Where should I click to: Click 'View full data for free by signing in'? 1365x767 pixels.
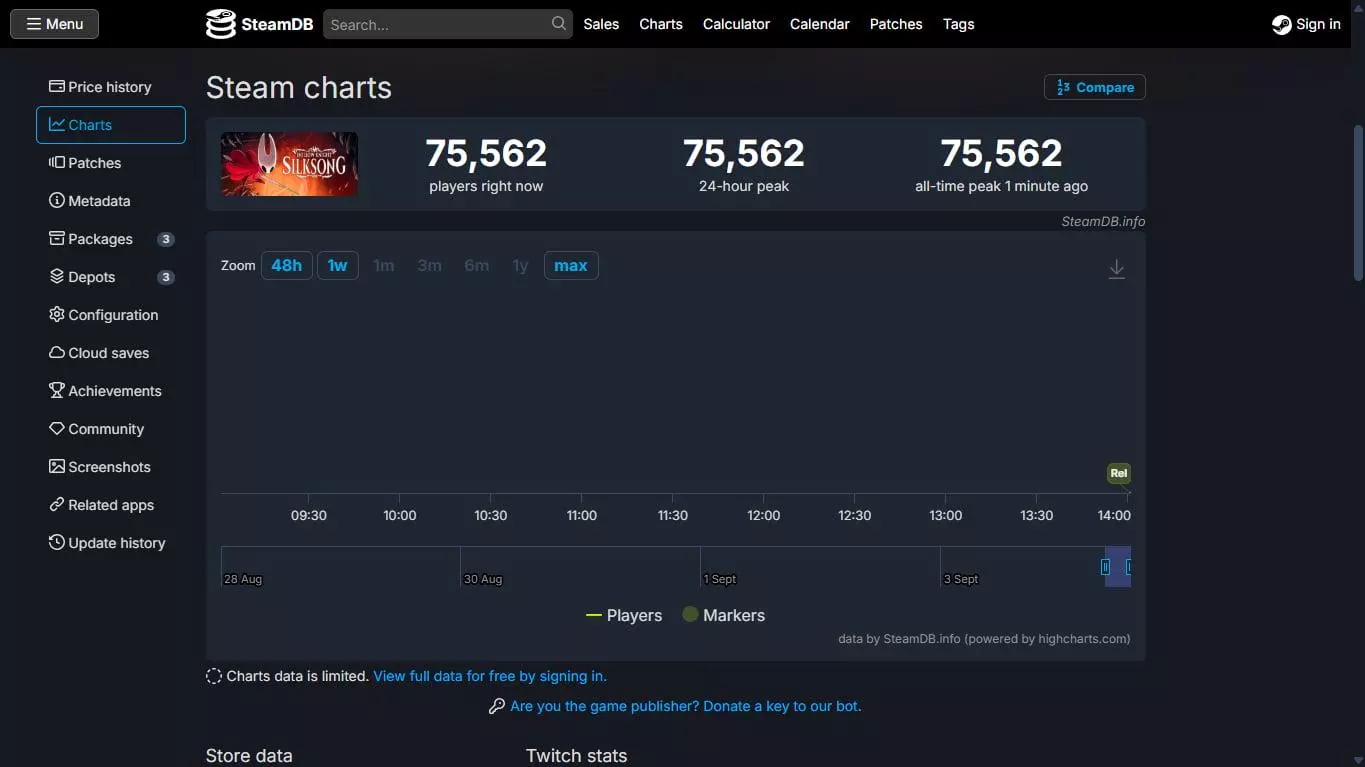pos(490,676)
